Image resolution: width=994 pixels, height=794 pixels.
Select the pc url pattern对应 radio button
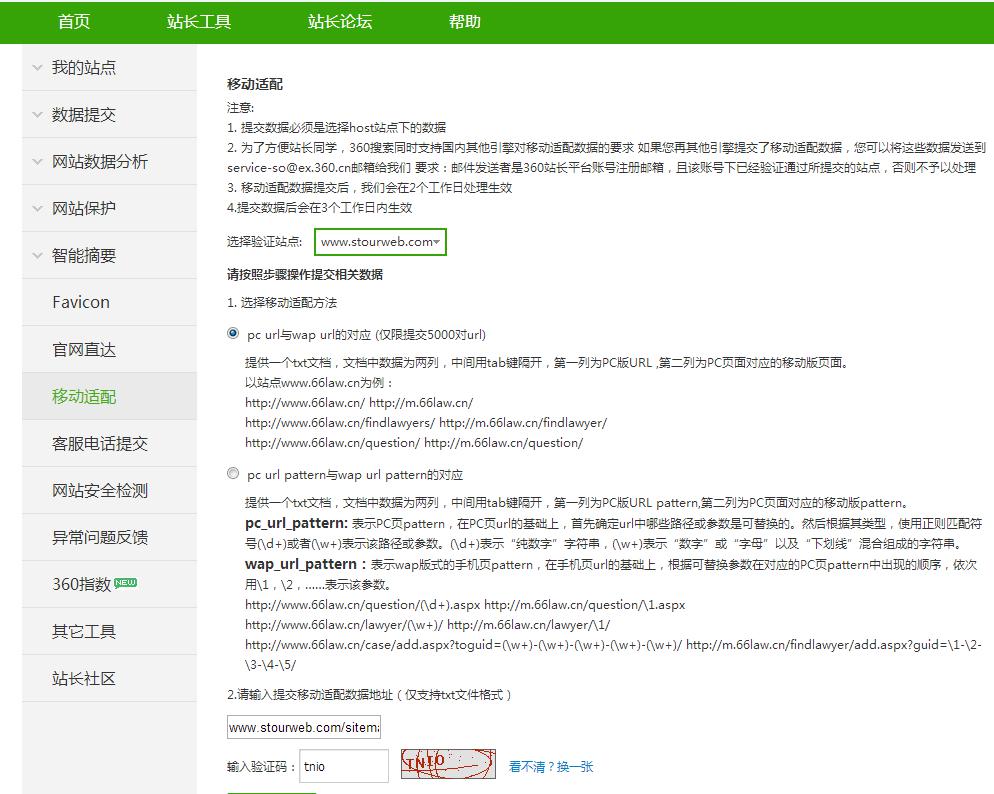click(x=233, y=473)
